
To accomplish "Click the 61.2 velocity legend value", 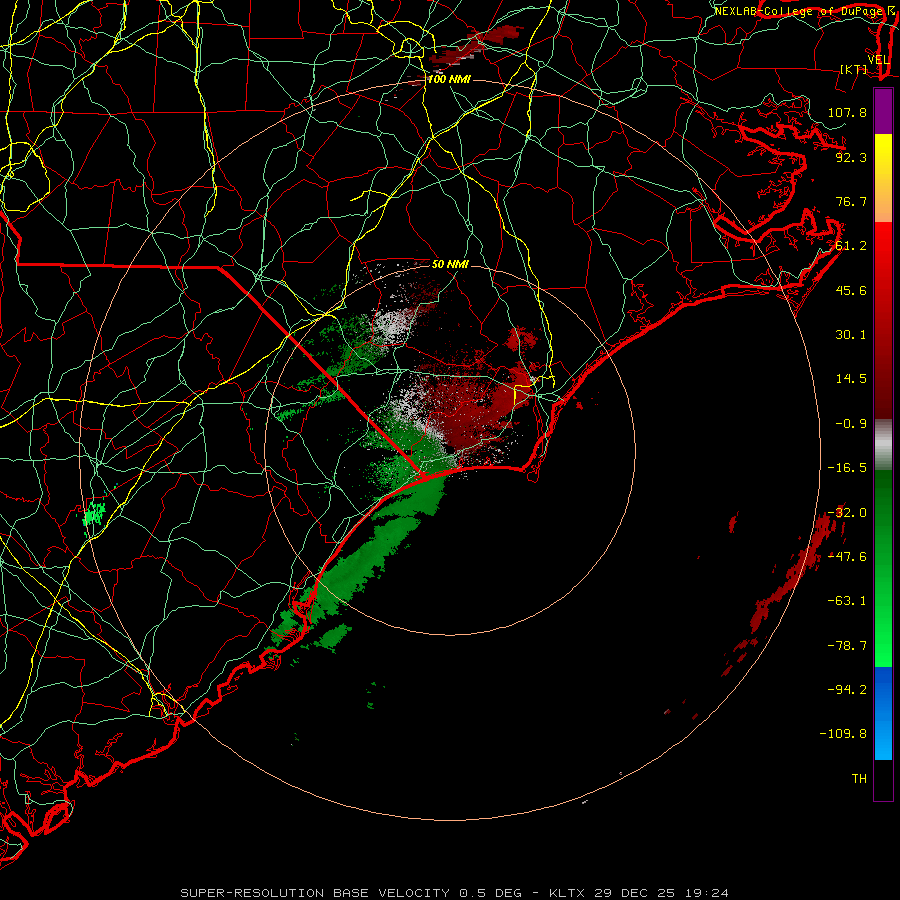I will coord(851,246).
